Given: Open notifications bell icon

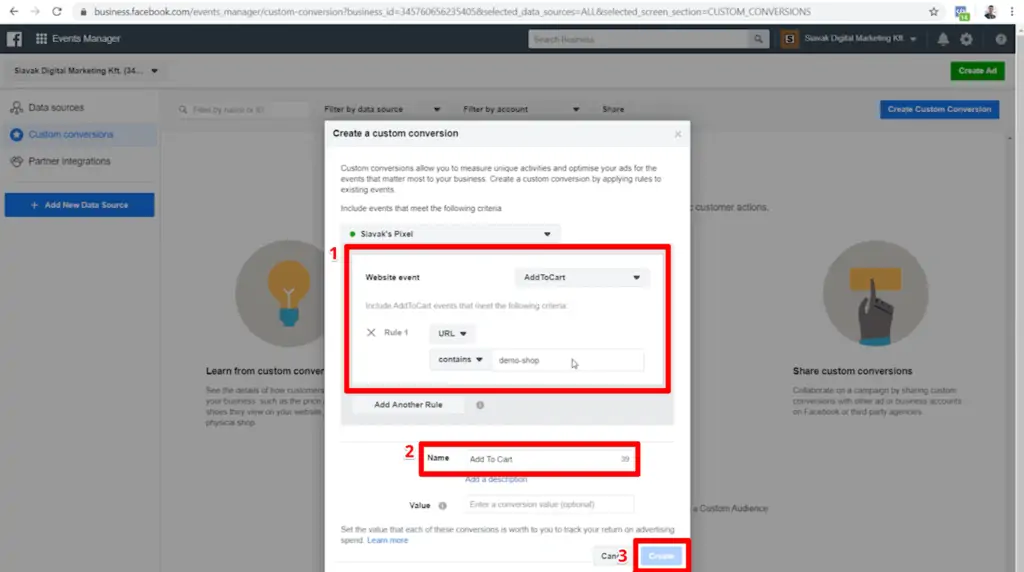Looking at the screenshot, I should [x=943, y=39].
